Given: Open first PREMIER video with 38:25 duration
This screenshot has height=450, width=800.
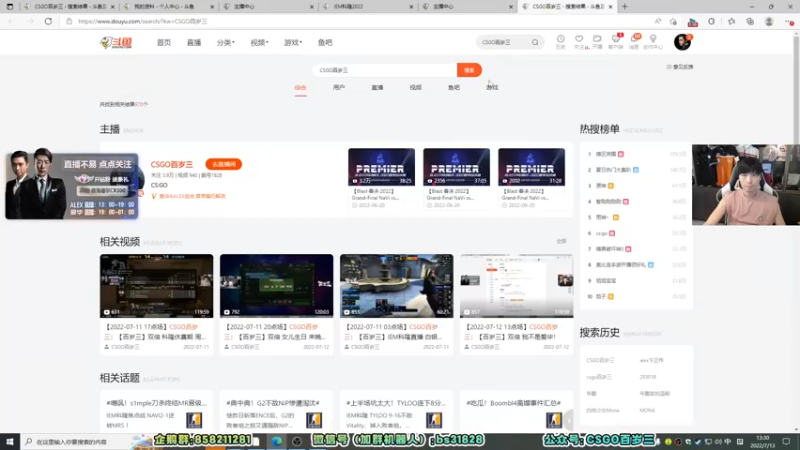Looking at the screenshot, I should 381,167.
